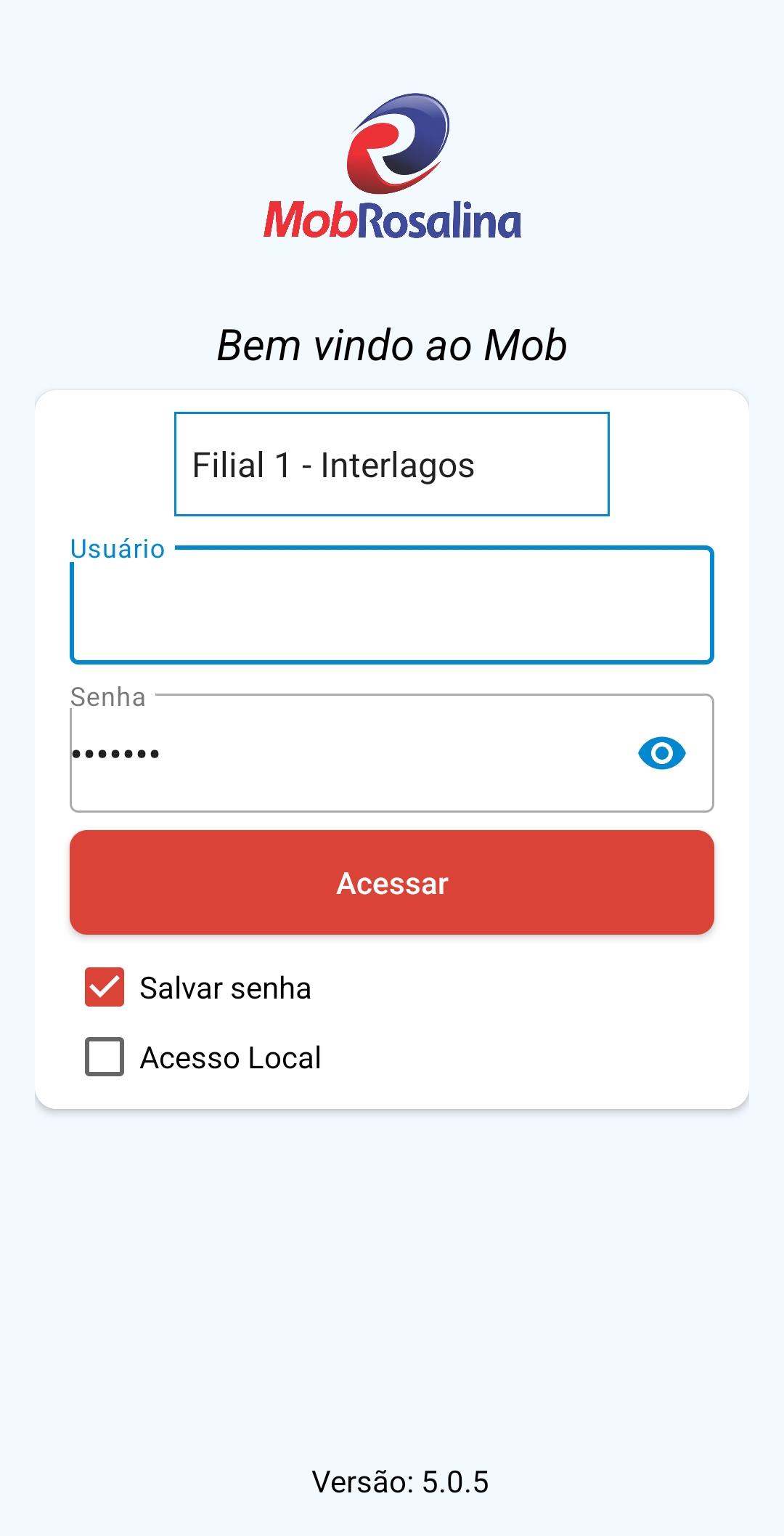The image size is (784, 1536).
Task: Click the Acesso Local label text
Action: (230, 1058)
